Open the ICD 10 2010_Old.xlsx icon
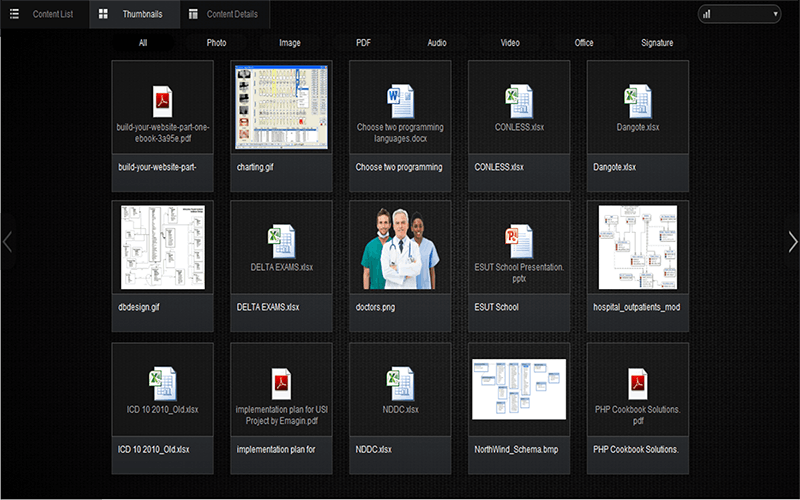The image size is (800, 500). (x=162, y=382)
